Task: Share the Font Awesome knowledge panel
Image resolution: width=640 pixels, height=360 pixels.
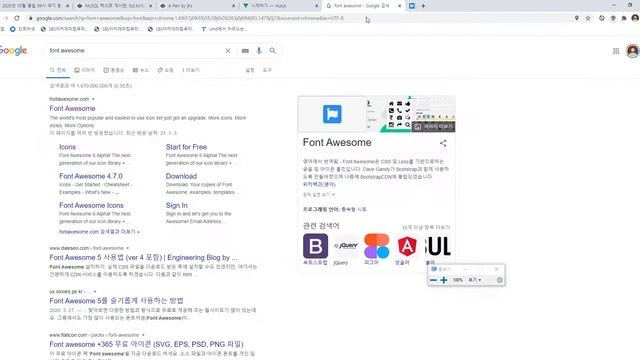Action: tap(443, 143)
